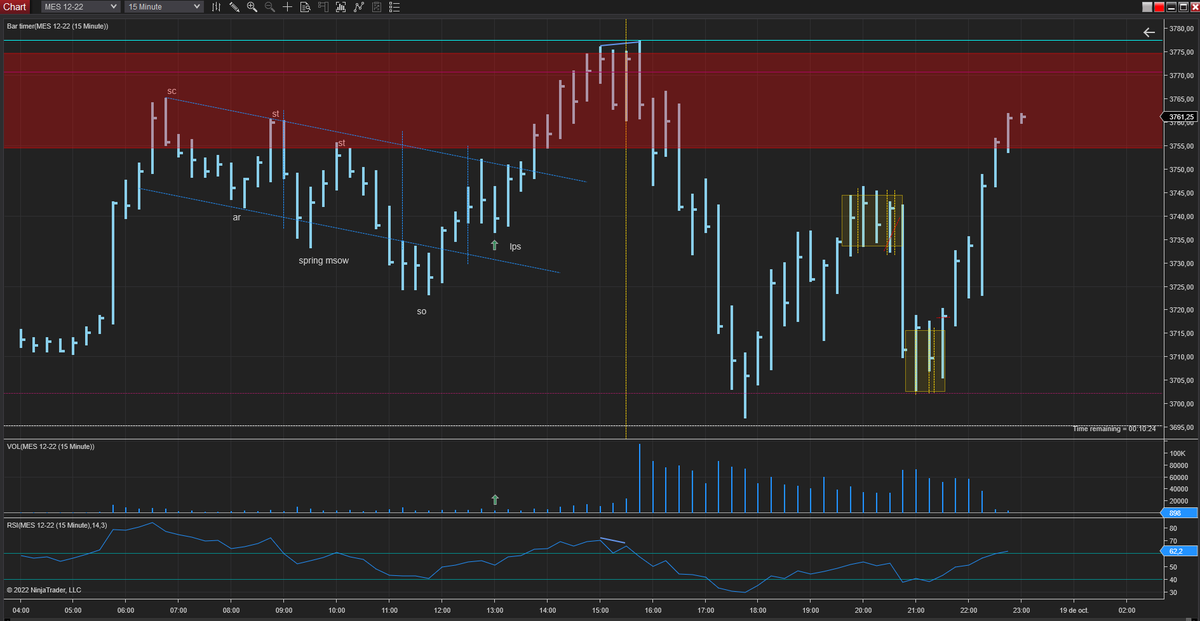The image size is (1200, 621).
Task: Open the properties list icon
Action: click(394, 6)
